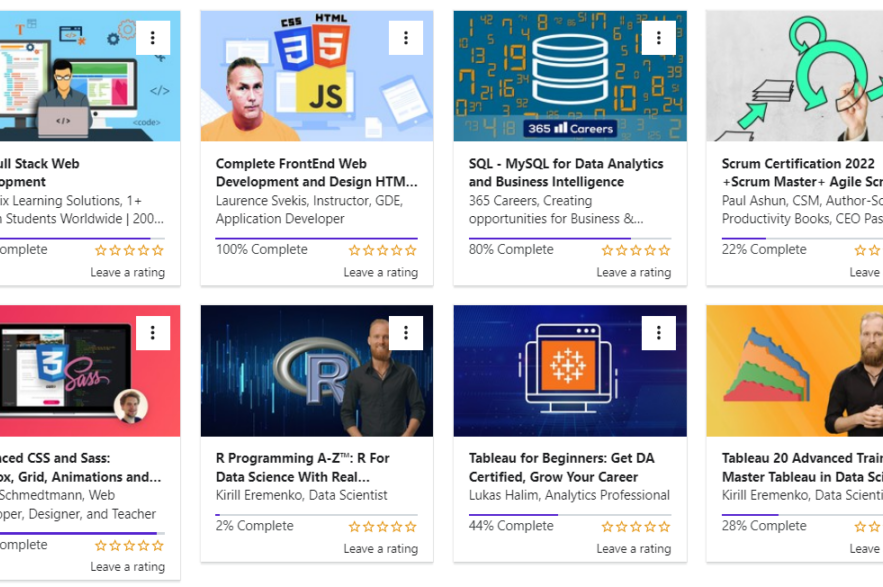The width and height of the screenshot is (883, 587).
Task: Pick the fourth star on R Programming A-Z
Action: [397, 527]
